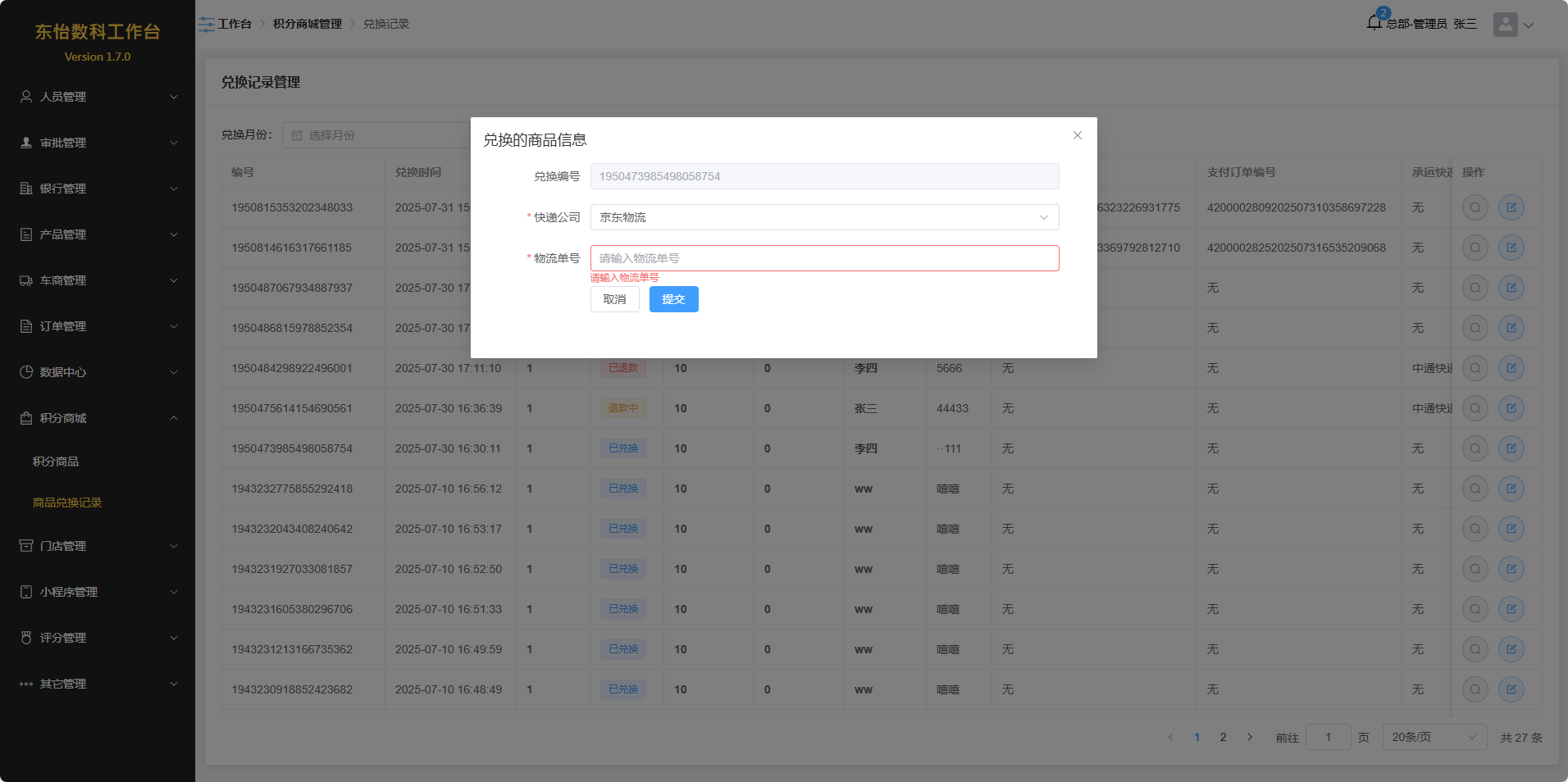
Task: Expand the 人员管理 sidebar menu
Action: coord(98,97)
